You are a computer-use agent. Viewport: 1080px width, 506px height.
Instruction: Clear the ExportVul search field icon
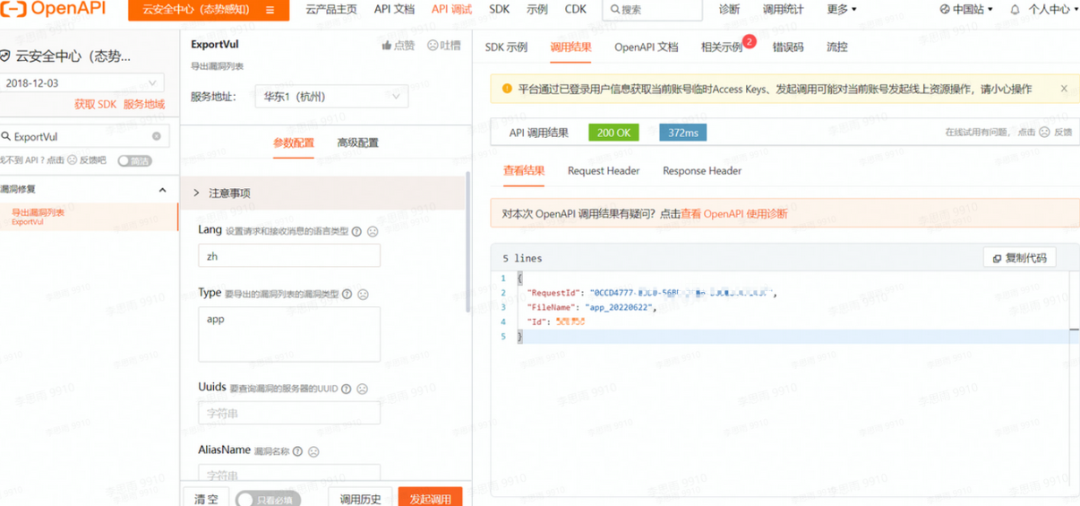click(156, 136)
